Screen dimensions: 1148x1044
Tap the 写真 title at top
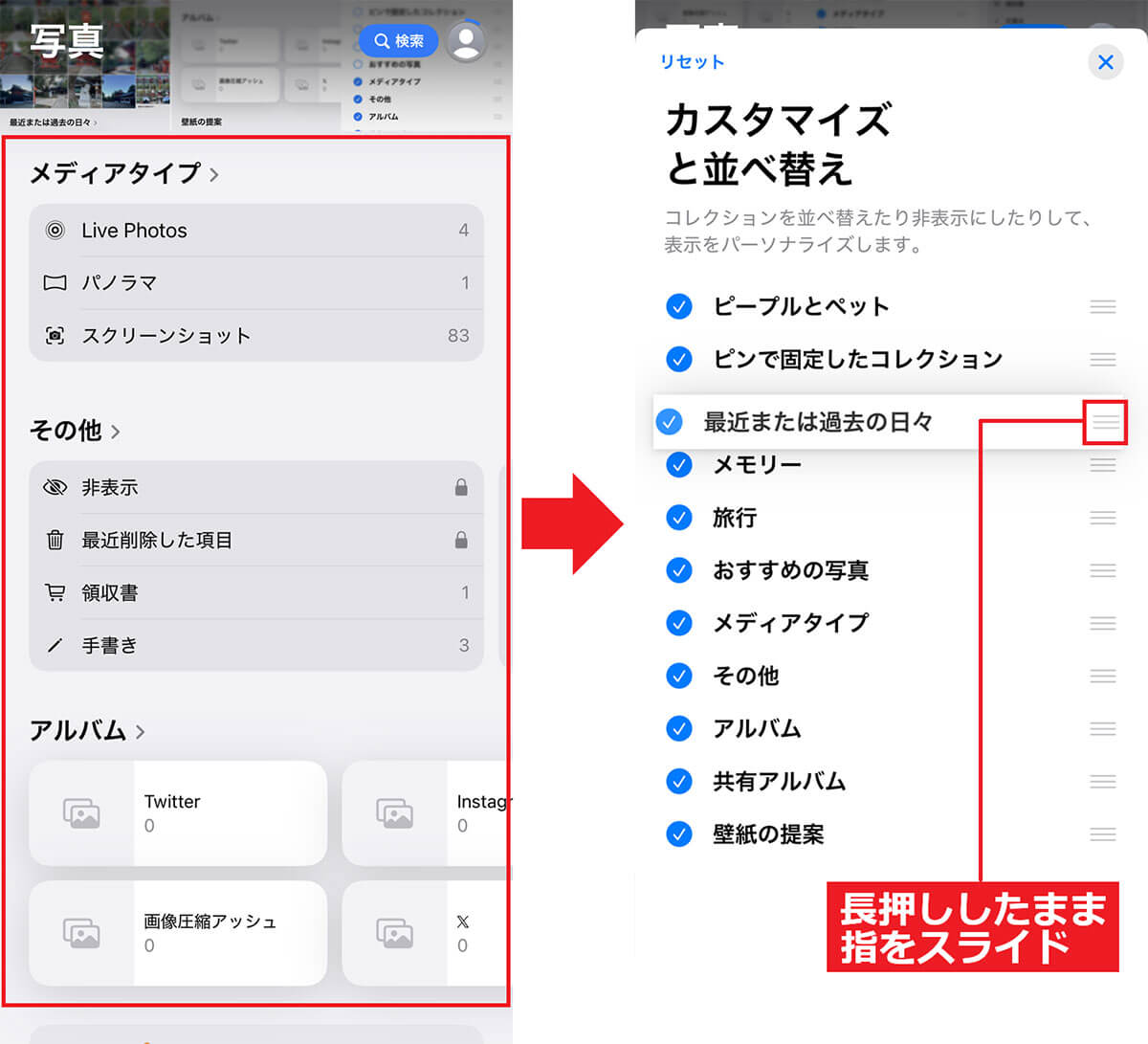click(x=66, y=41)
